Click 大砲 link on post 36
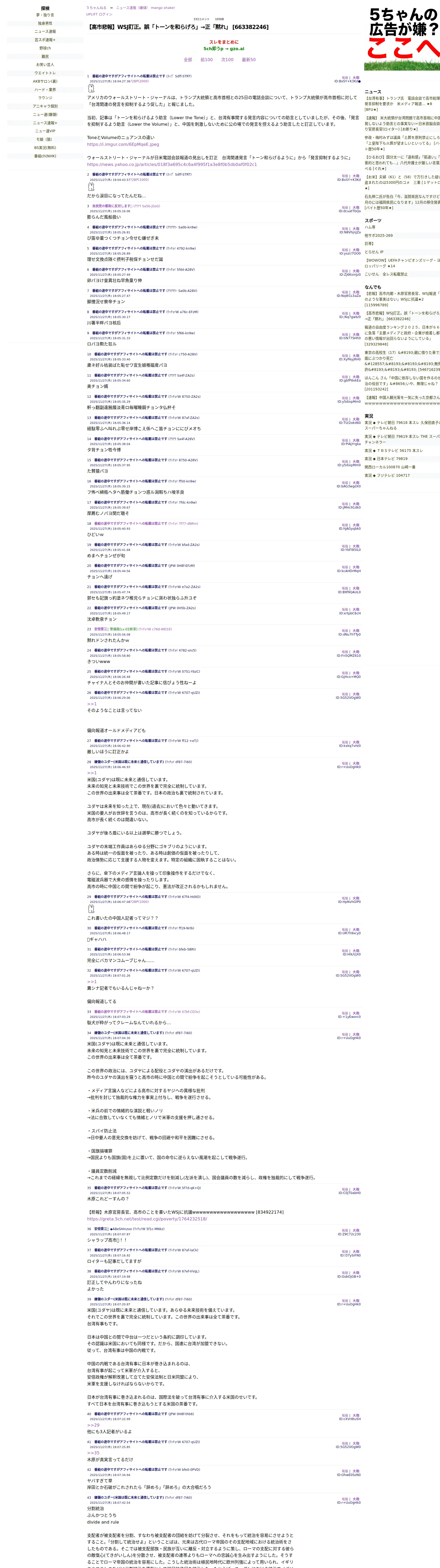Screen dimensions: 440x1568 356,1230
